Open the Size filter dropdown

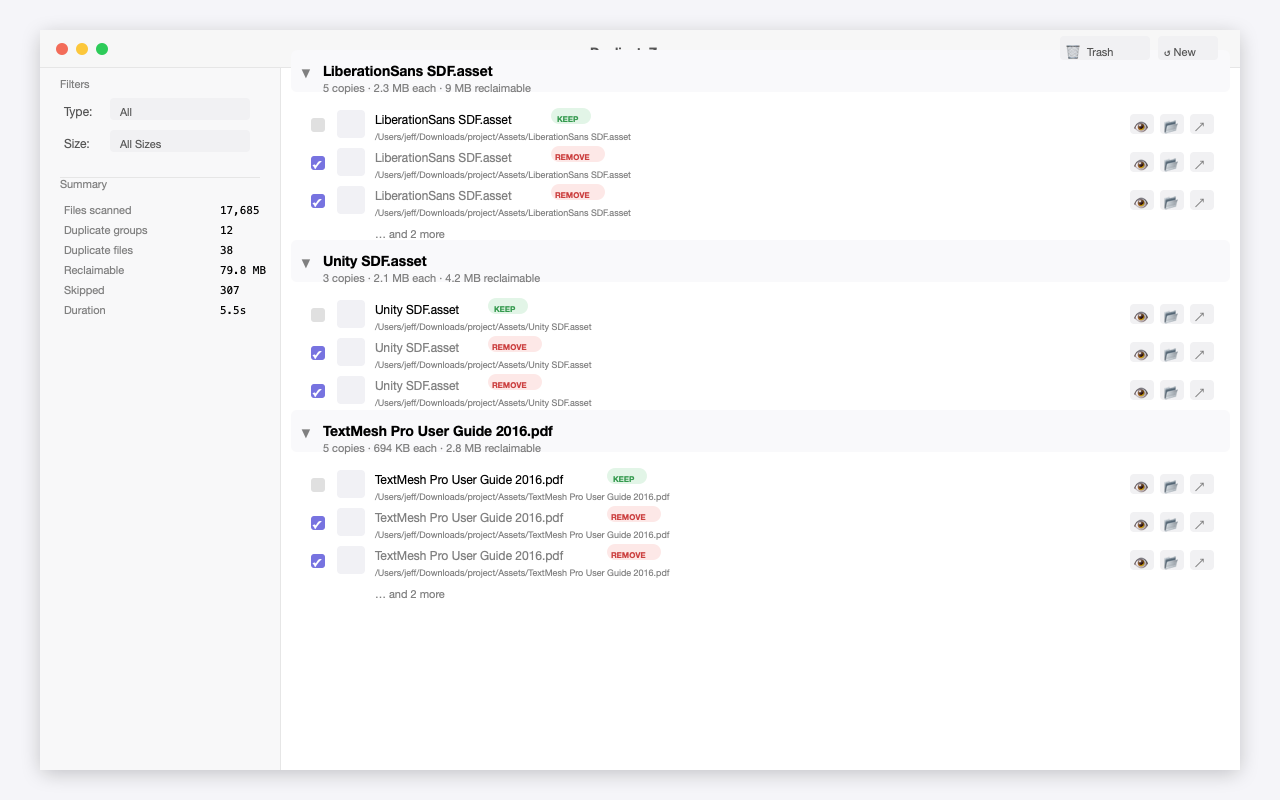180,143
